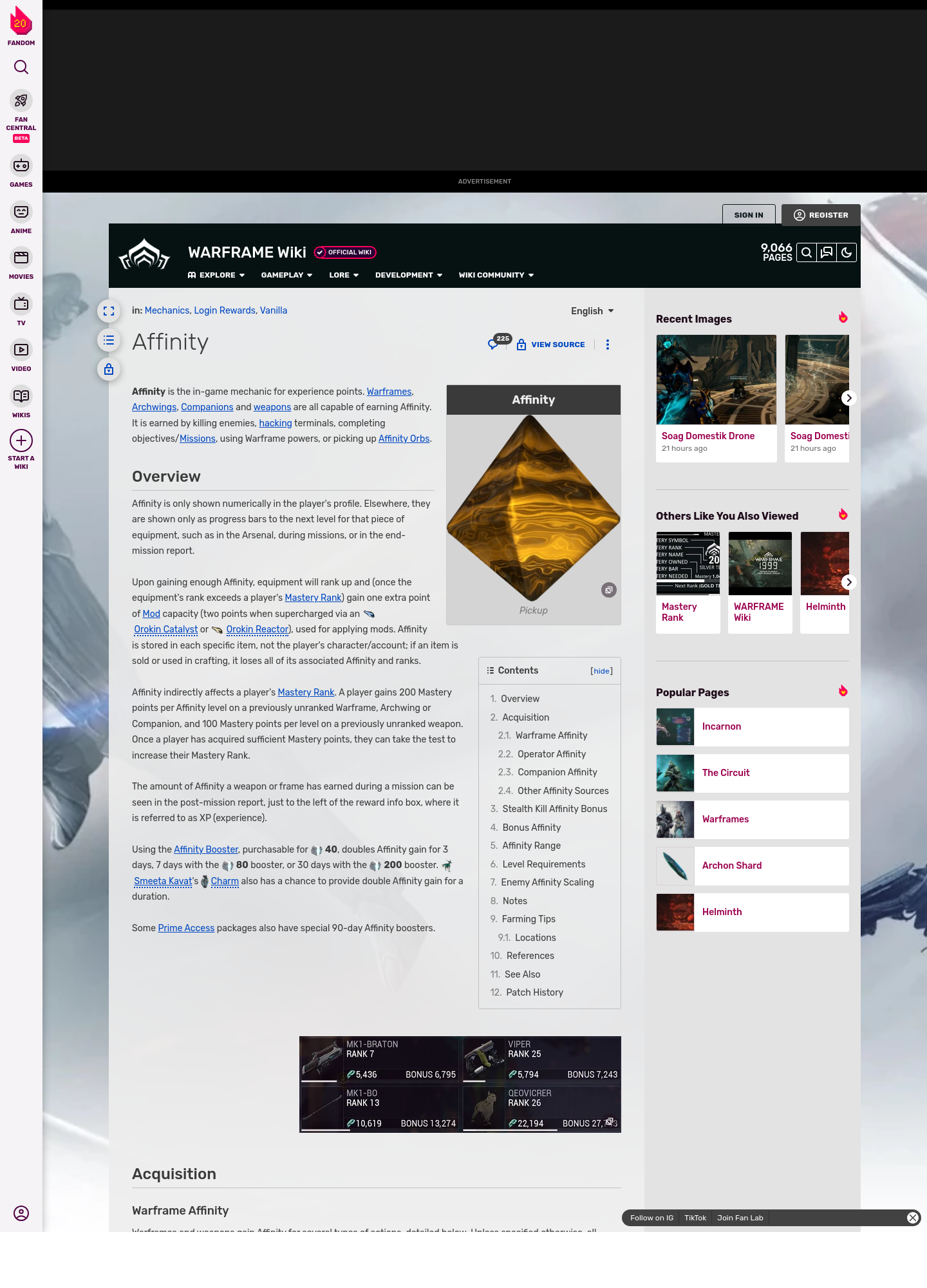This screenshot has height=1288, width=927.
Task: Open the Lore dropdown menu
Action: (x=344, y=275)
